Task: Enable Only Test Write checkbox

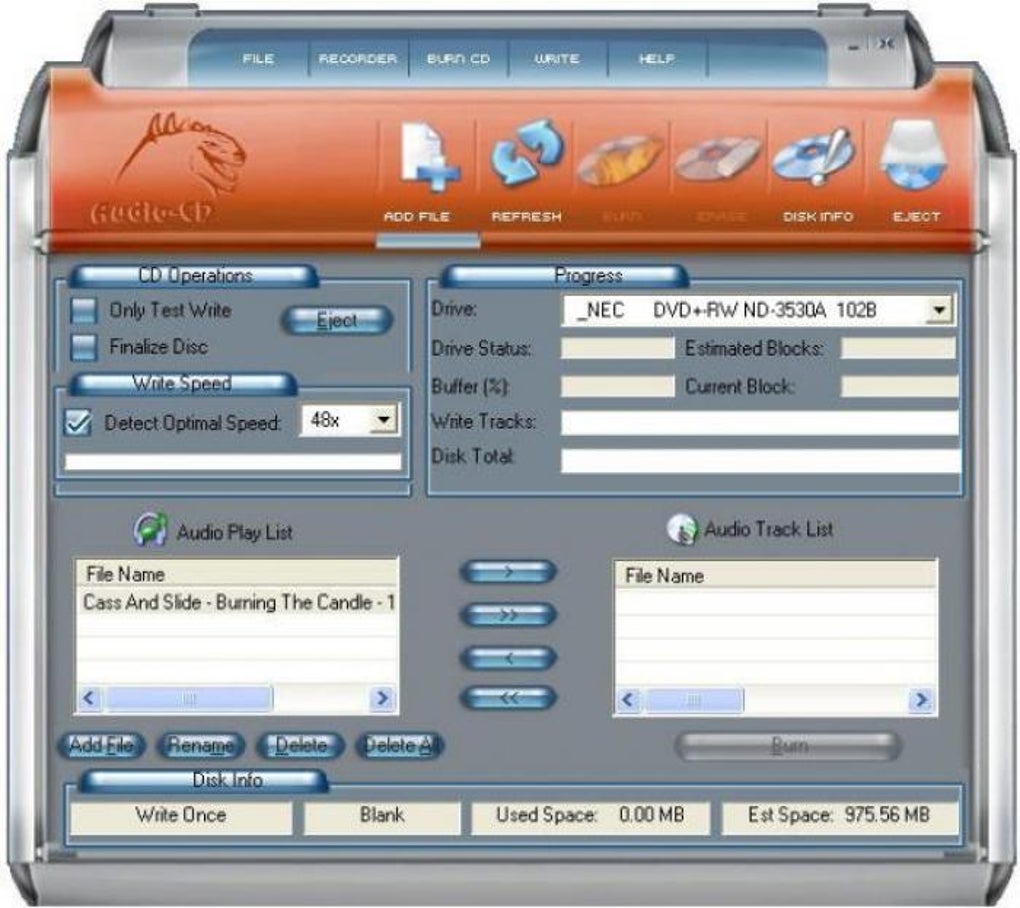Action: click(84, 311)
